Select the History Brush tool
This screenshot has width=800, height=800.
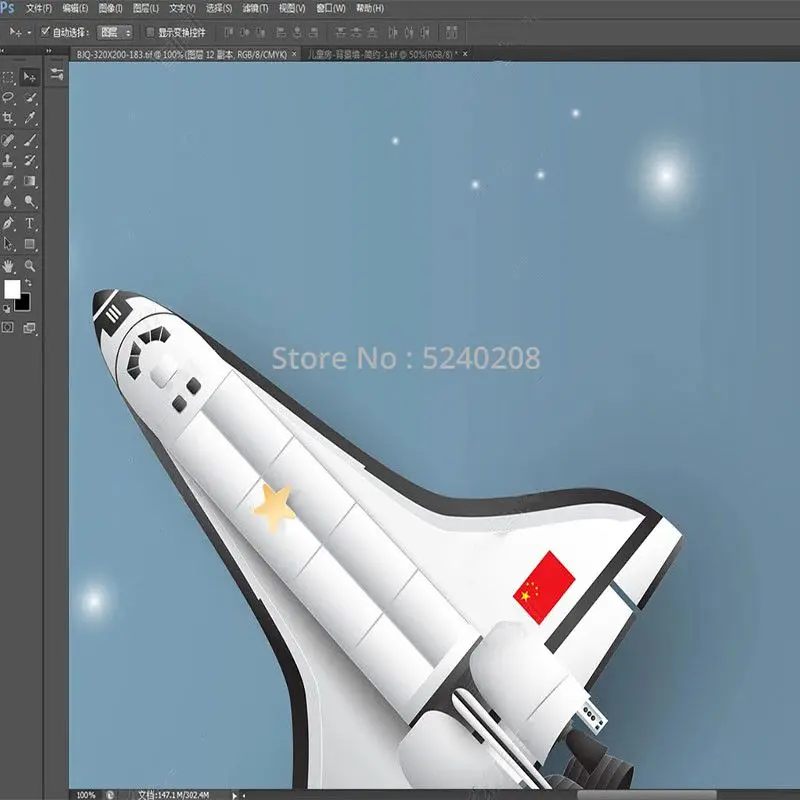[30, 161]
